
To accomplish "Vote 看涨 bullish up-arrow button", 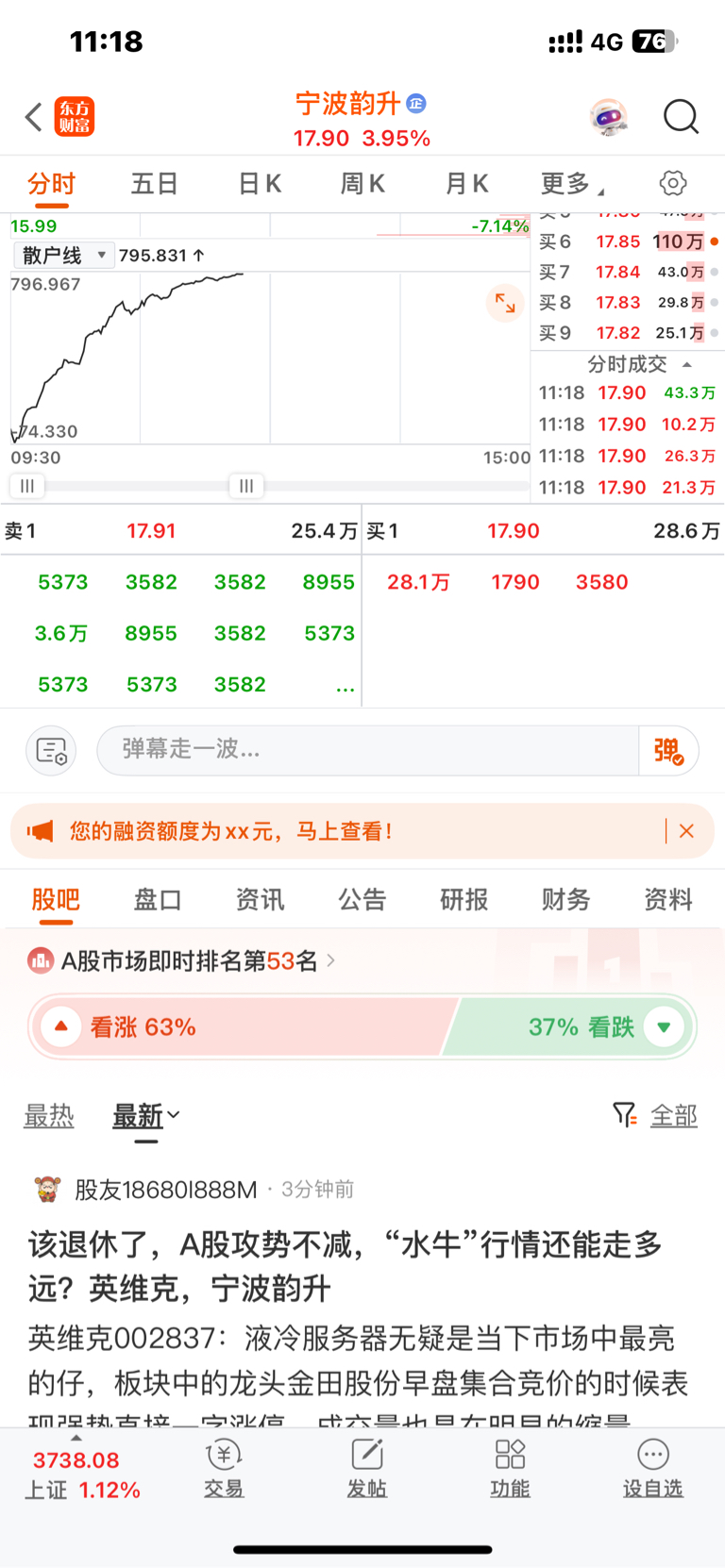I will click(61, 1026).
